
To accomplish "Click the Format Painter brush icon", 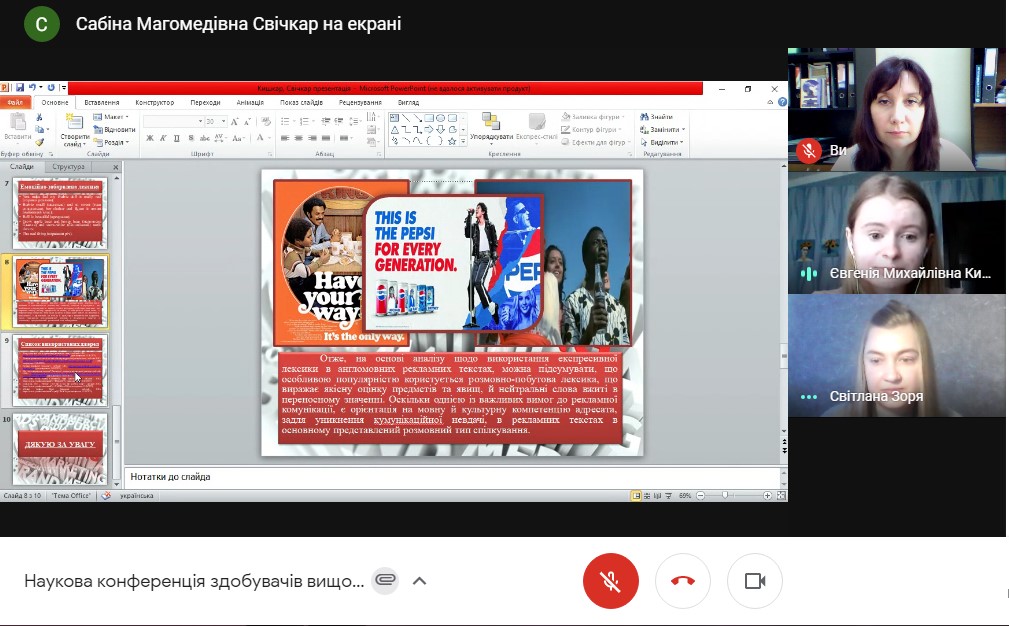I will 39,142.
